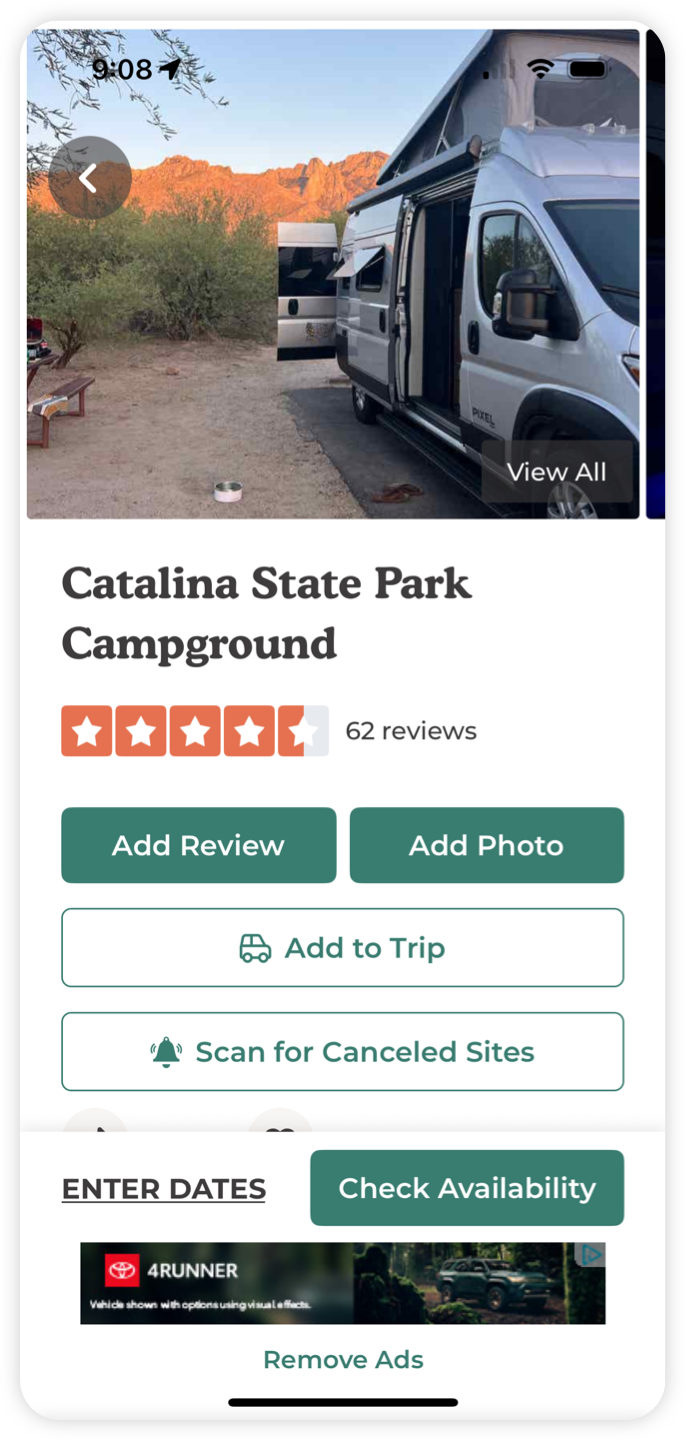This screenshot has width=686, height=1440.
Task: Tap Add Review
Action: click(x=197, y=845)
